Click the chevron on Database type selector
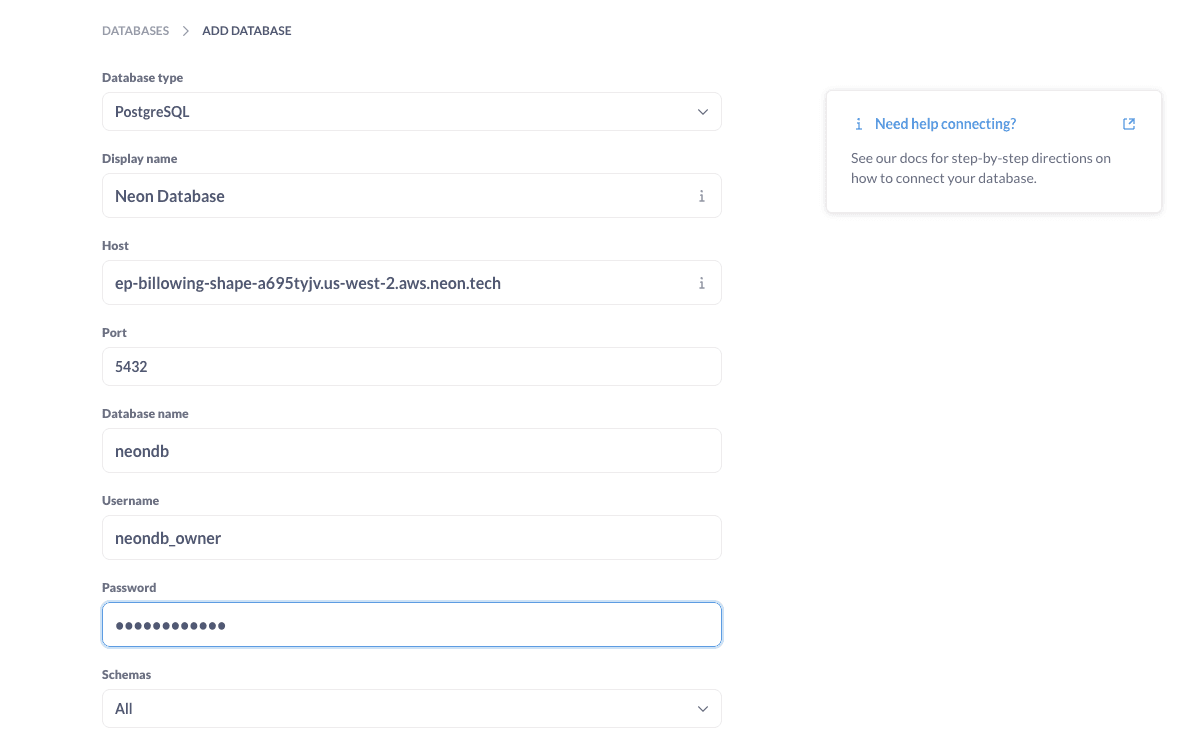Viewport: 1180px width, 744px height. [x=703, y=111]
